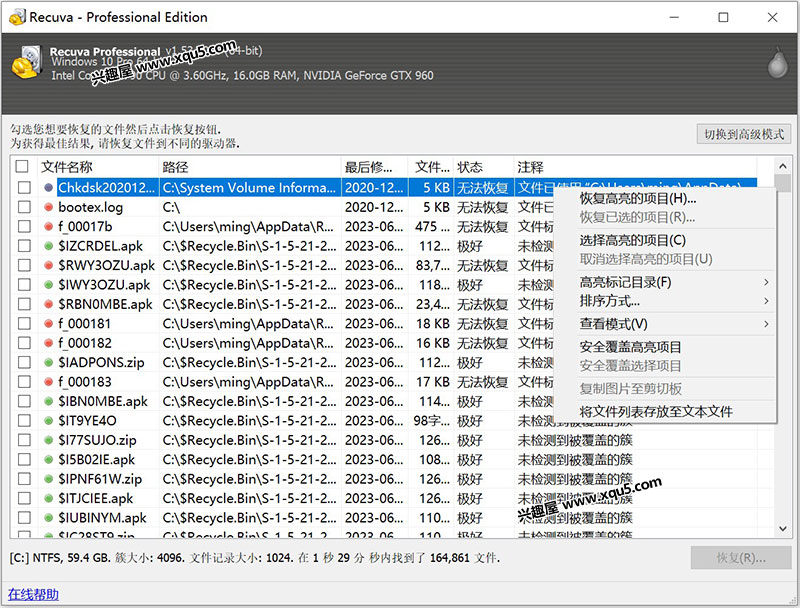
Task: Expand the 排序方式 submenu arrow
Action: point(766,301)
